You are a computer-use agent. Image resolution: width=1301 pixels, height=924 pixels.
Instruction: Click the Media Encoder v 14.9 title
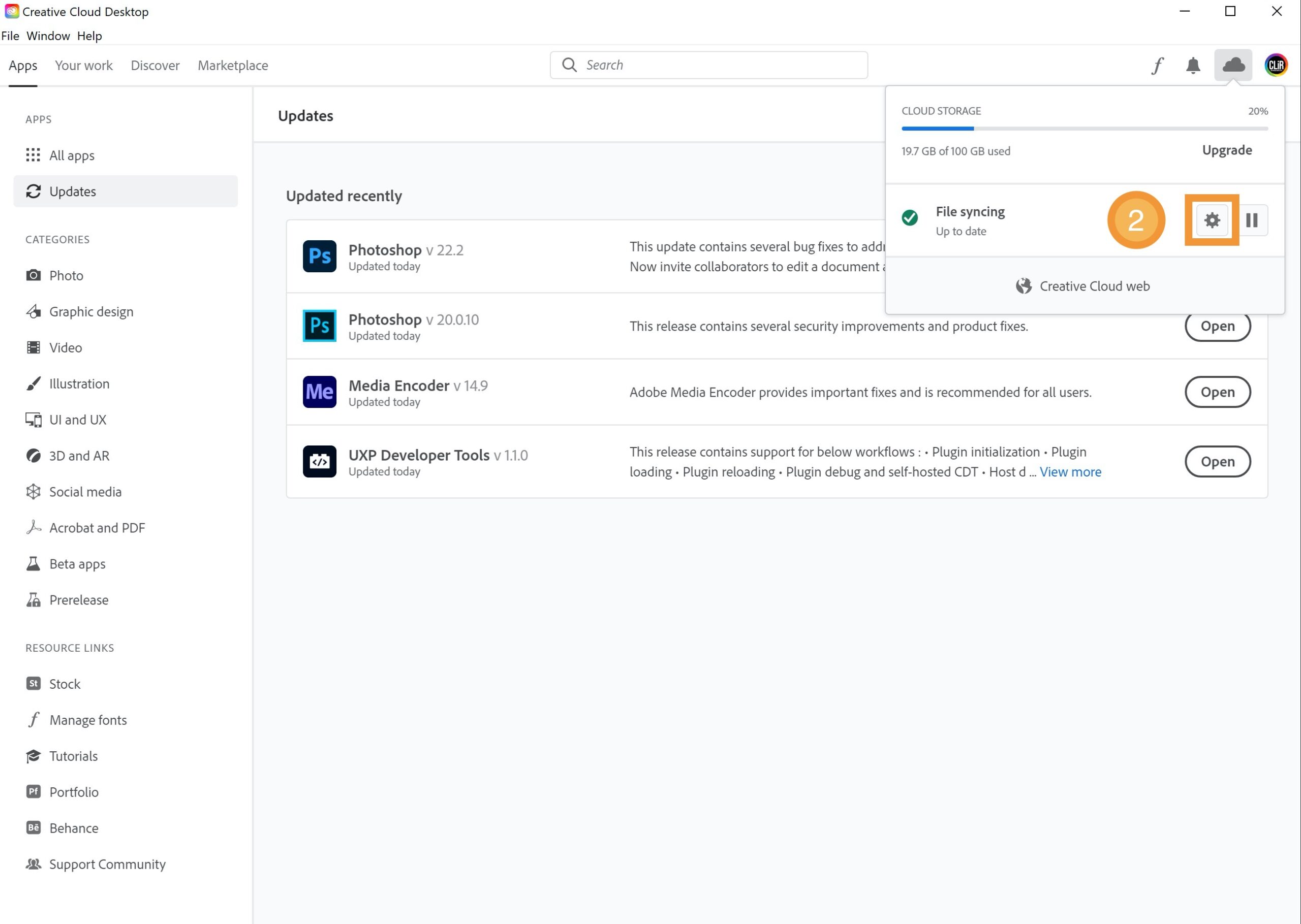tap(418, 386)
